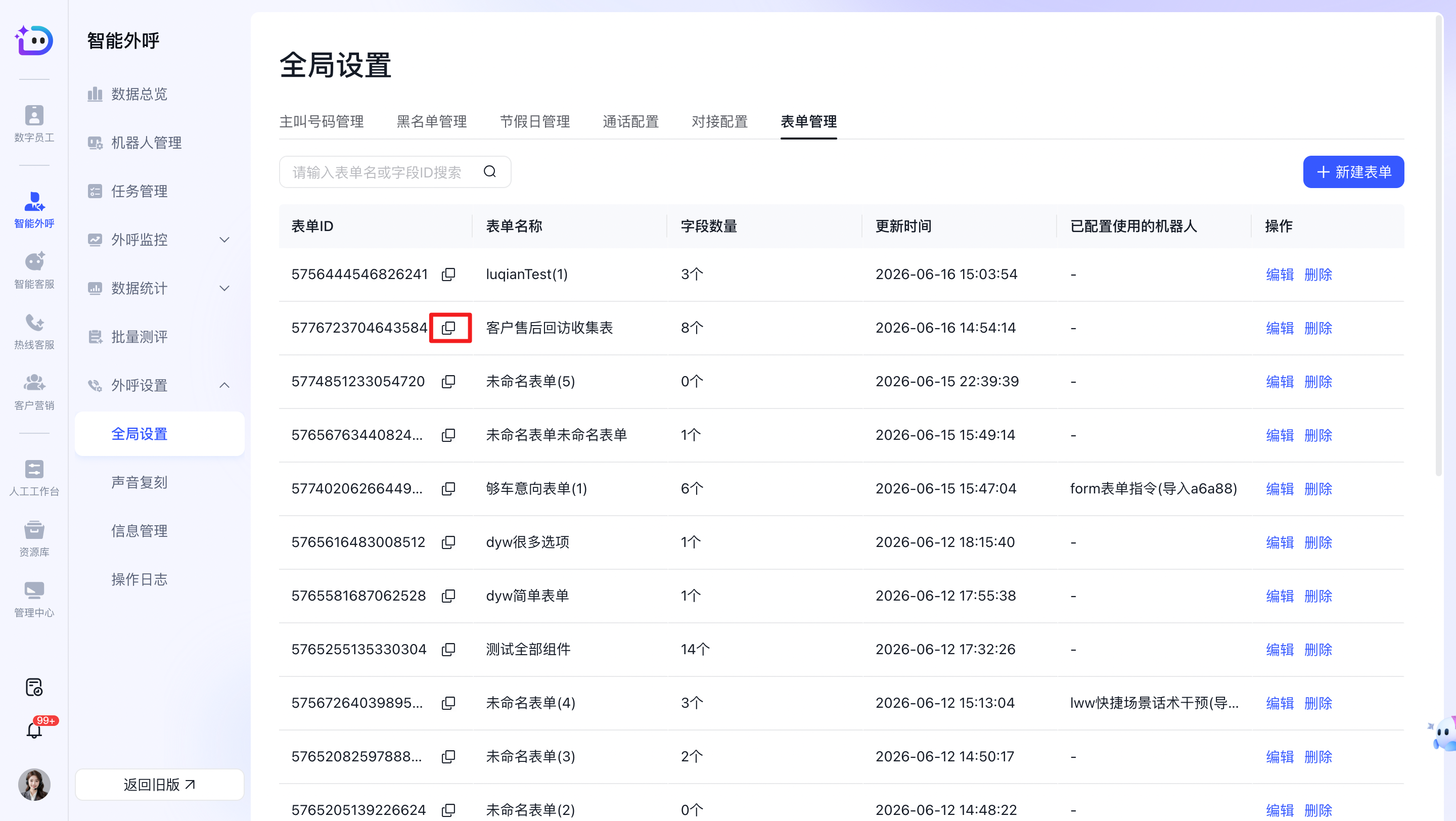
Task: Select 全局设置 submenu item
Action: (159, 434)
